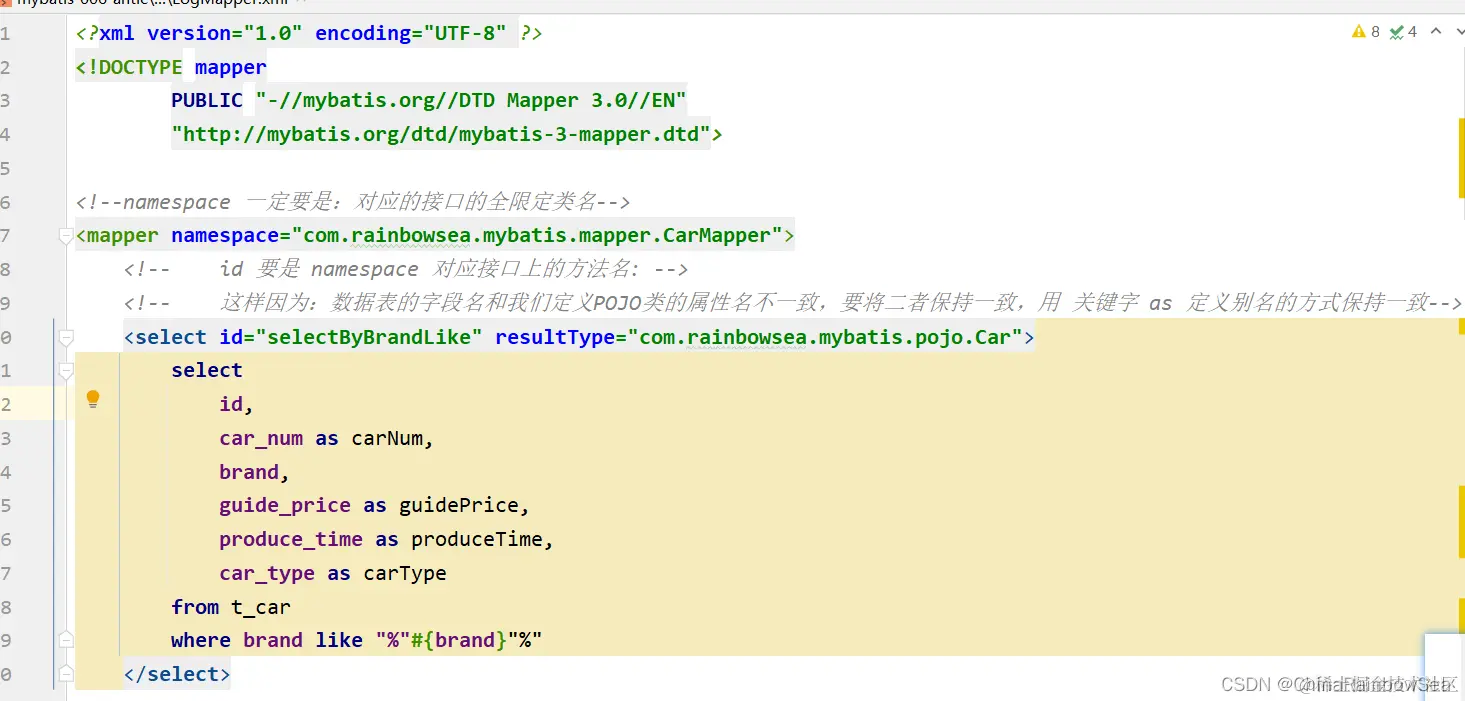
Task: Click the table name t_car
Action: coord(261,607)
